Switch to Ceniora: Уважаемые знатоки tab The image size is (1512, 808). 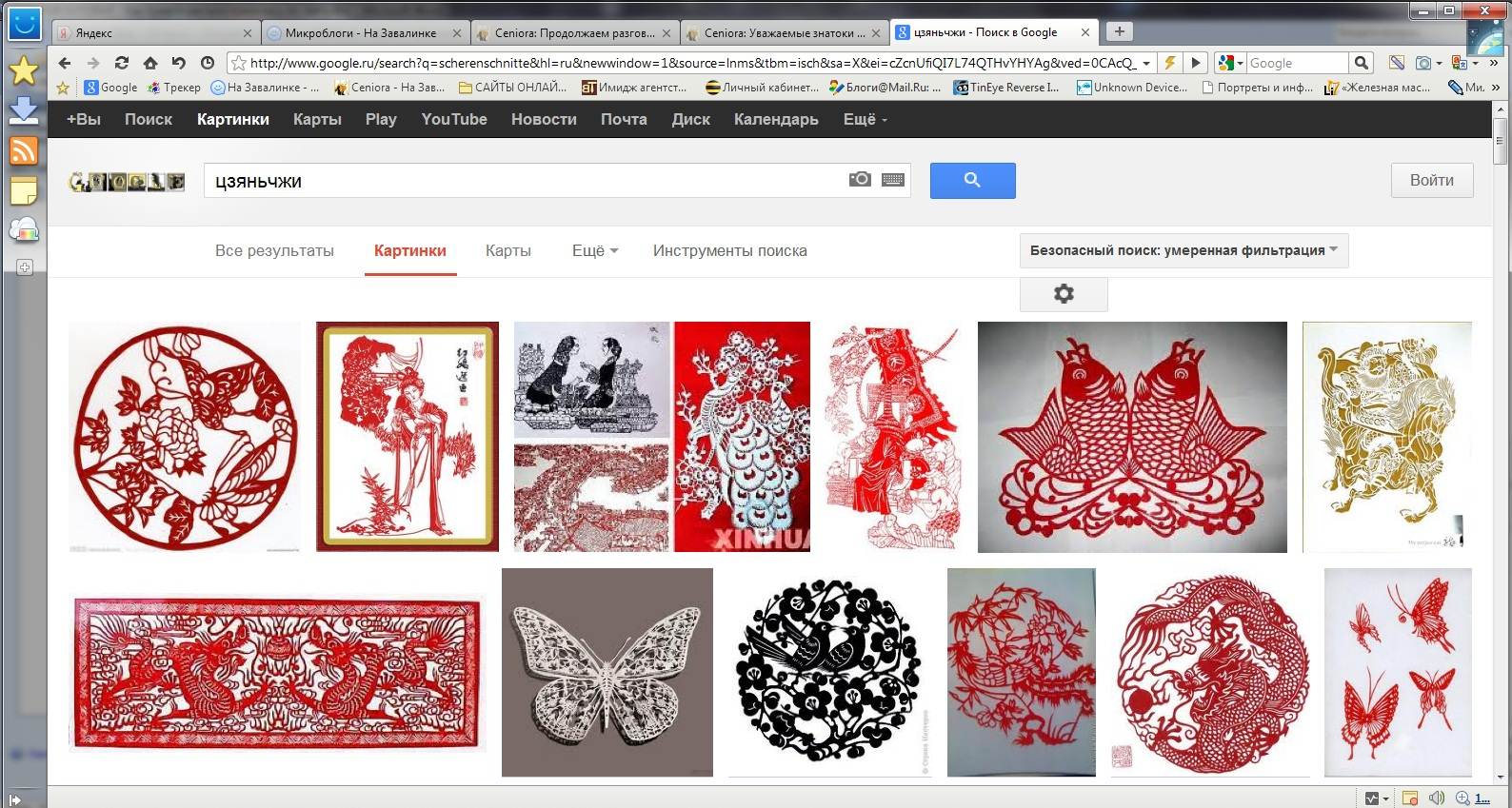tap(783, 32)
